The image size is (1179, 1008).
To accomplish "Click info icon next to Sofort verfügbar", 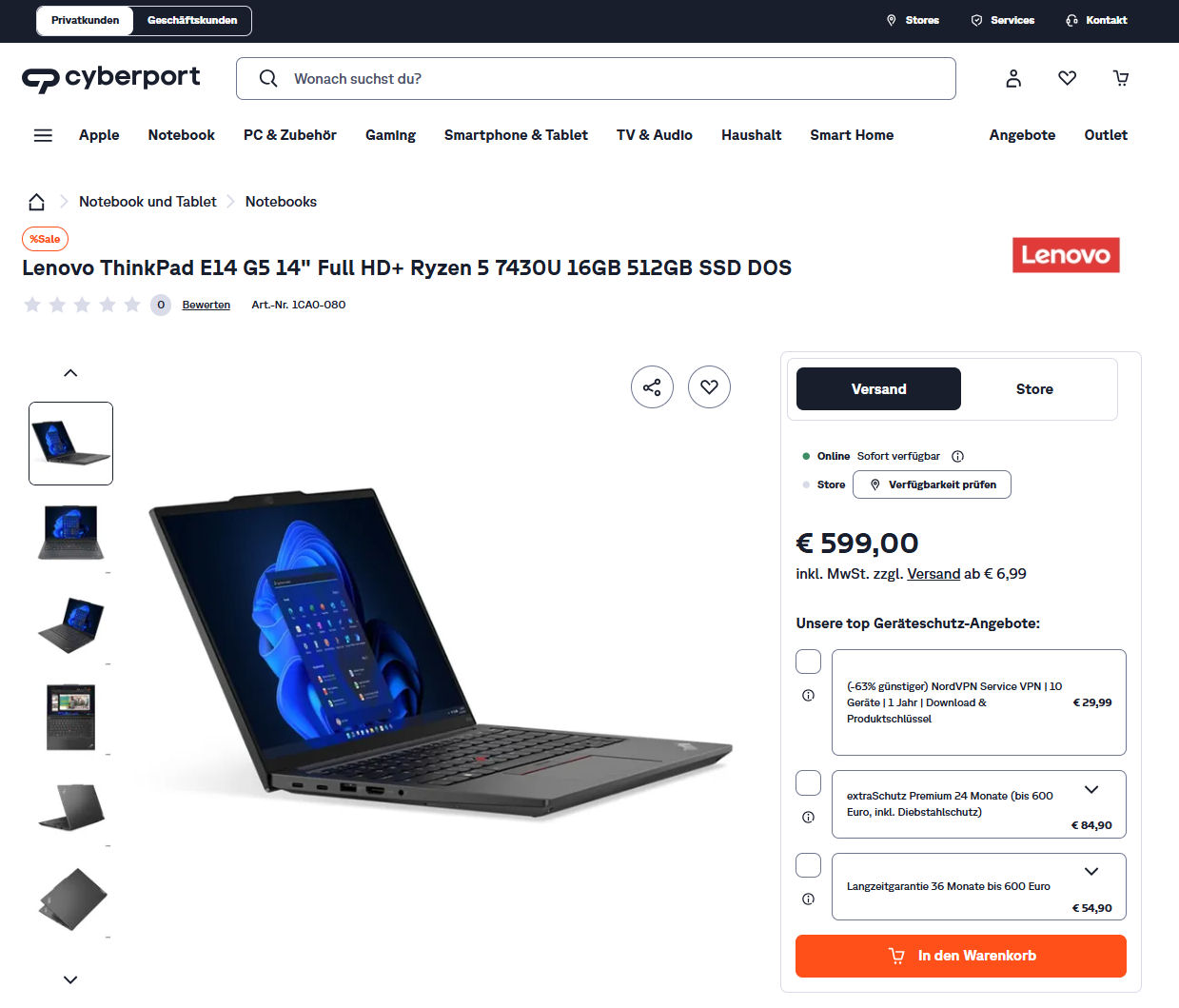I will pyautogui.click(x=957, y=456).
